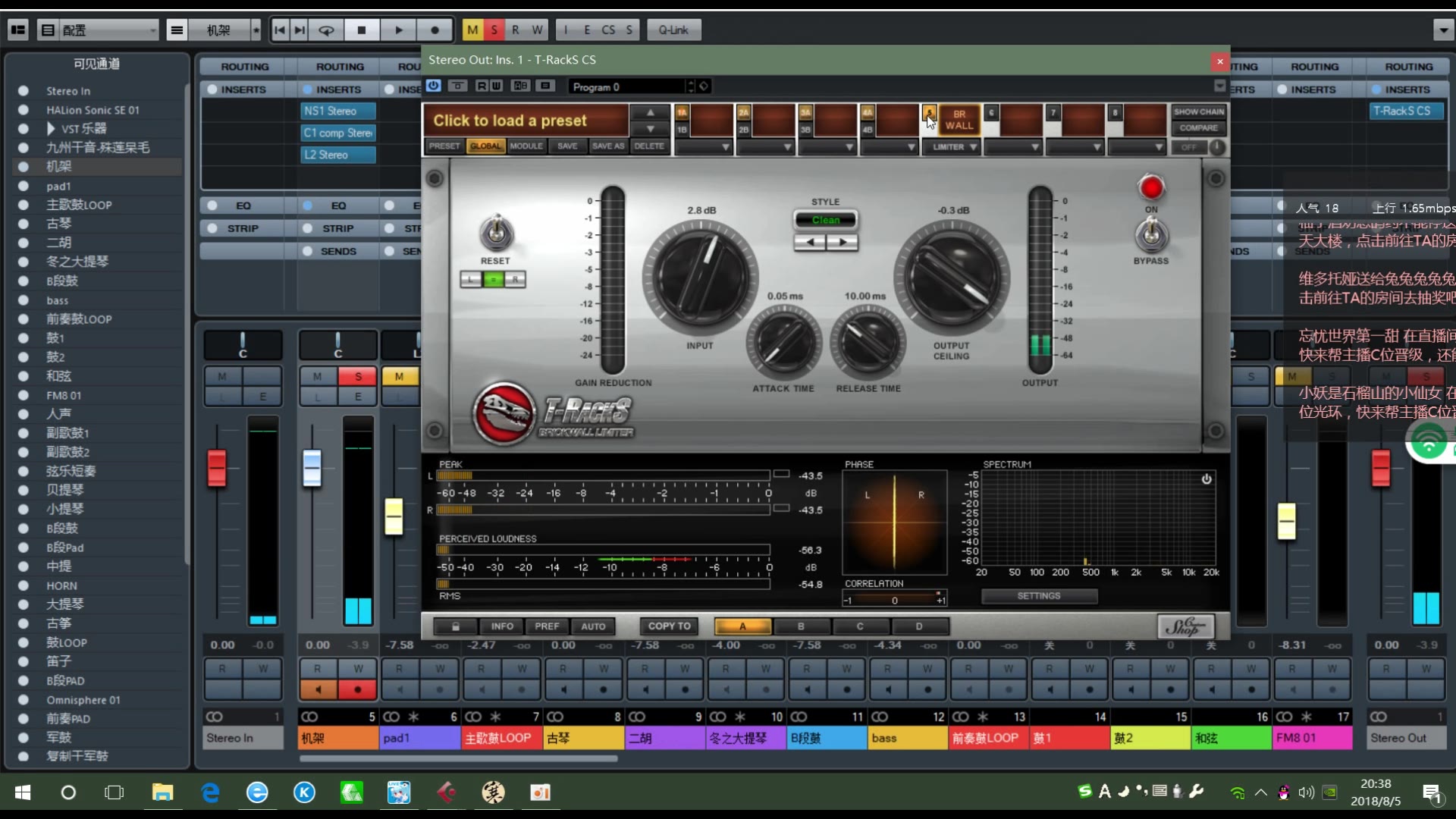The image size is (1456, 819).
Task: Click the SAVE preset button
Action: click(x=567, y=146)
